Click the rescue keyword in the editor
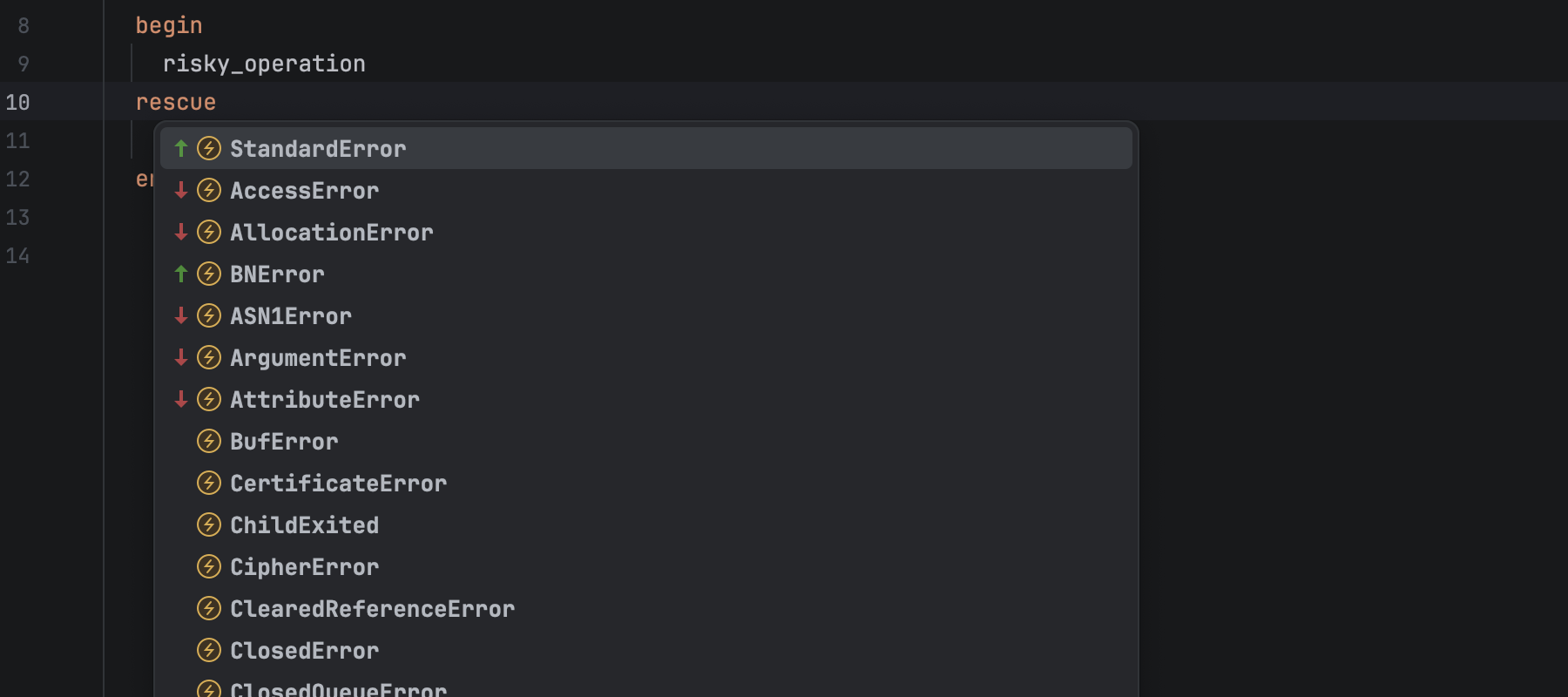 pos(176,103)
